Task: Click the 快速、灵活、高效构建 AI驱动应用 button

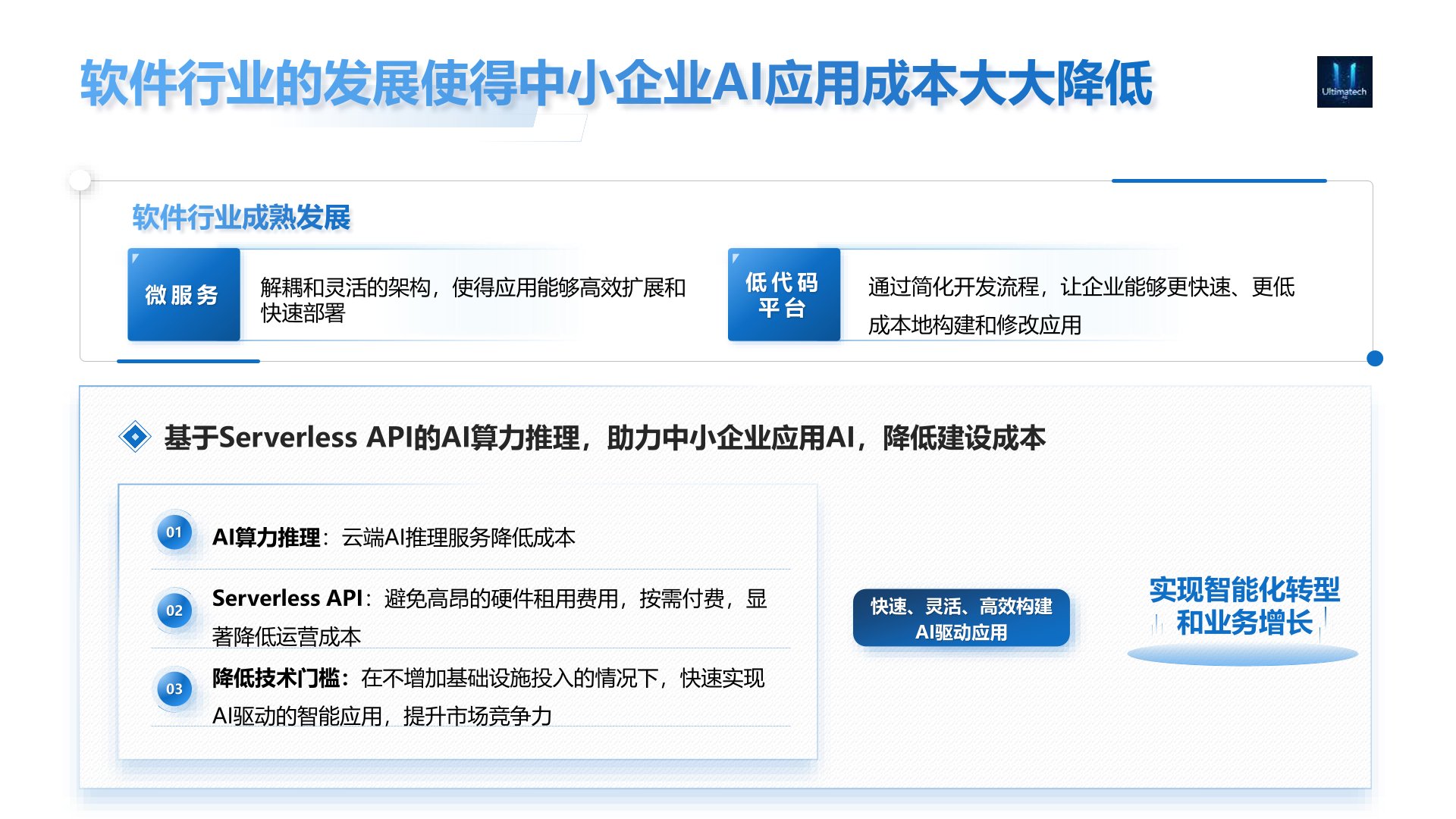Action: point(961,619)
